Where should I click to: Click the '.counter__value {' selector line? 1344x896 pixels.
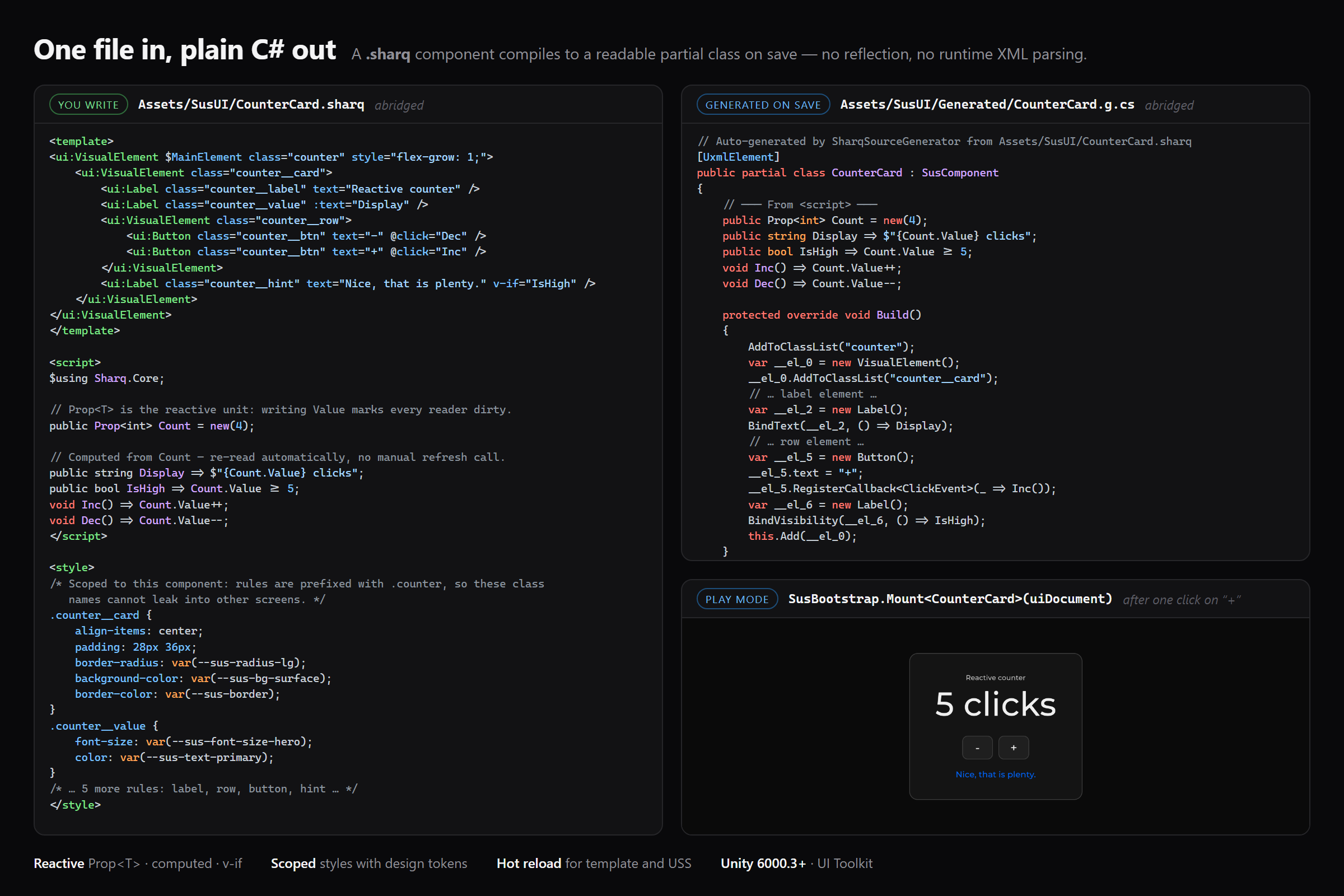[x=104, y=726]
